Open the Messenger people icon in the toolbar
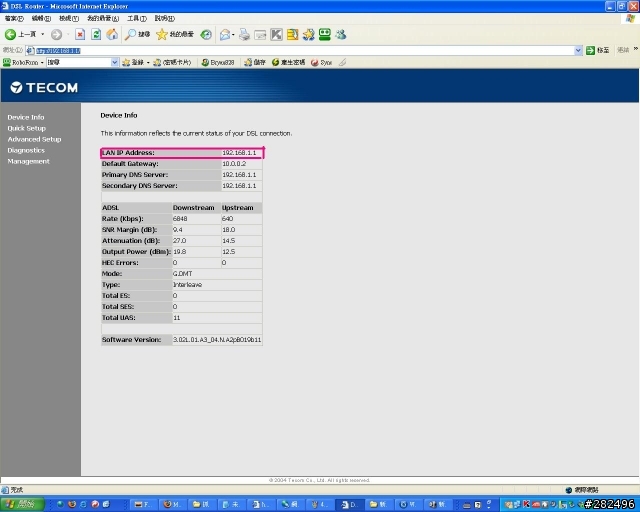640x512 pixels. [x=341, y=35]
